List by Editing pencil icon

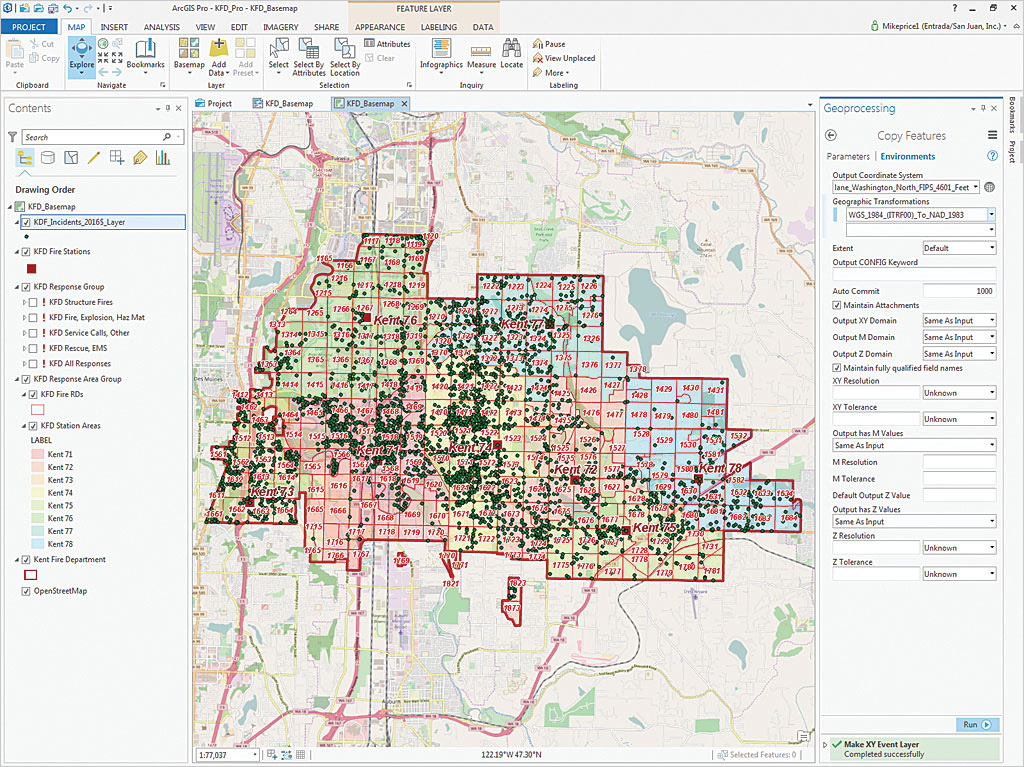click(x=94, y=157)
